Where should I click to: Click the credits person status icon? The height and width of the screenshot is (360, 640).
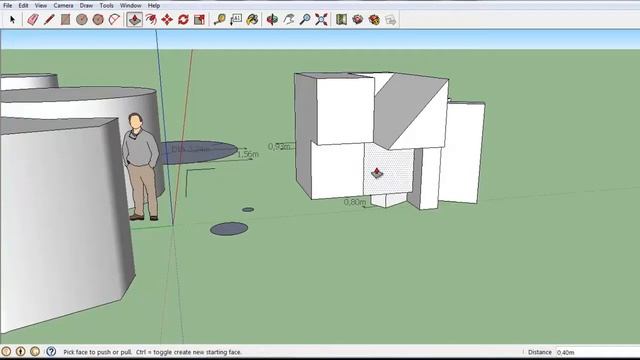tap(20, 351)
